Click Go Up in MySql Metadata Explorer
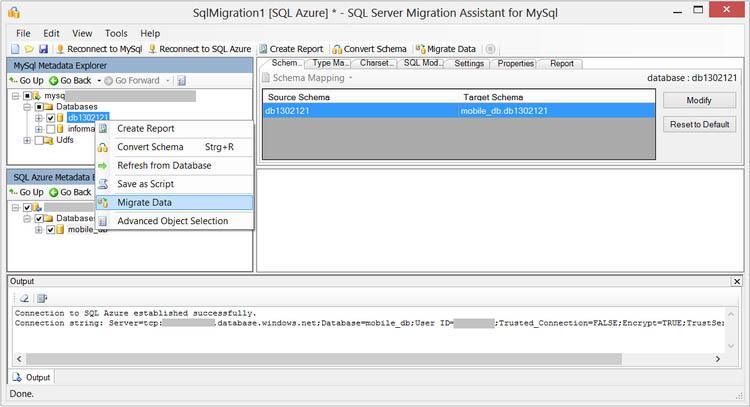 [27, 80]
